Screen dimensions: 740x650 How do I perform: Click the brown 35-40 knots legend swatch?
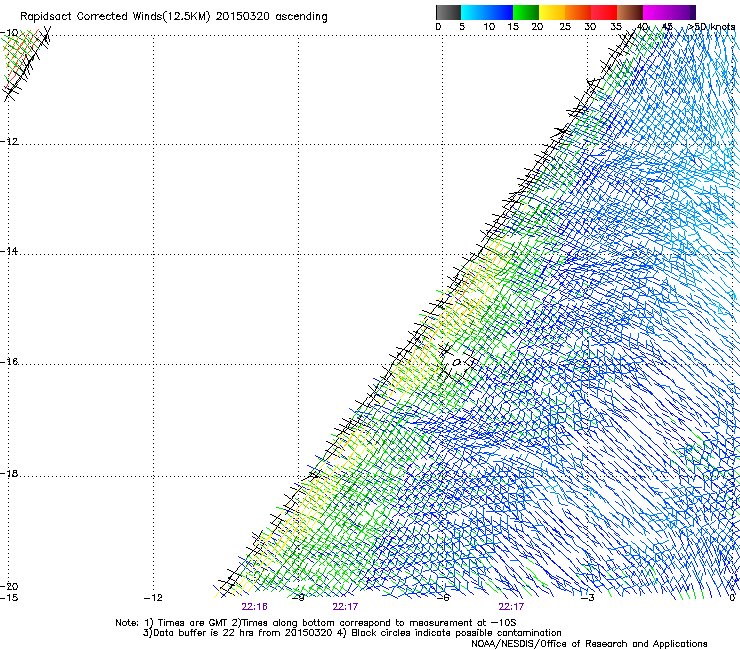tap(630, 12)
